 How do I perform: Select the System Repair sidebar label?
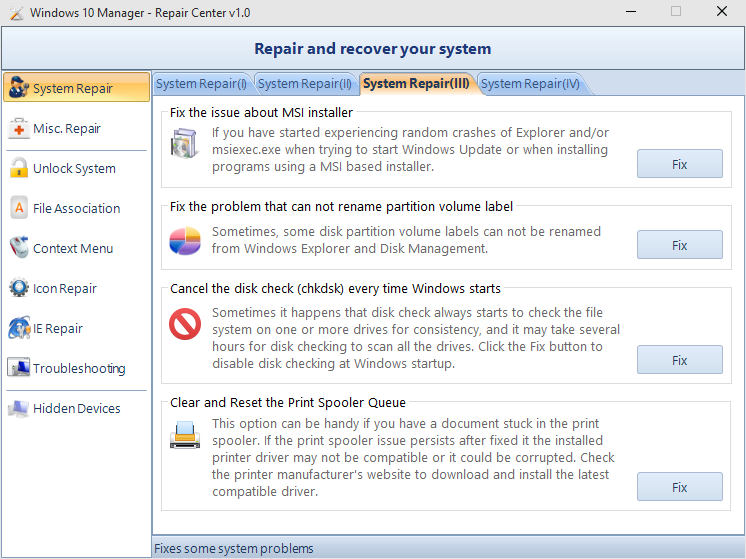point(73,88)
